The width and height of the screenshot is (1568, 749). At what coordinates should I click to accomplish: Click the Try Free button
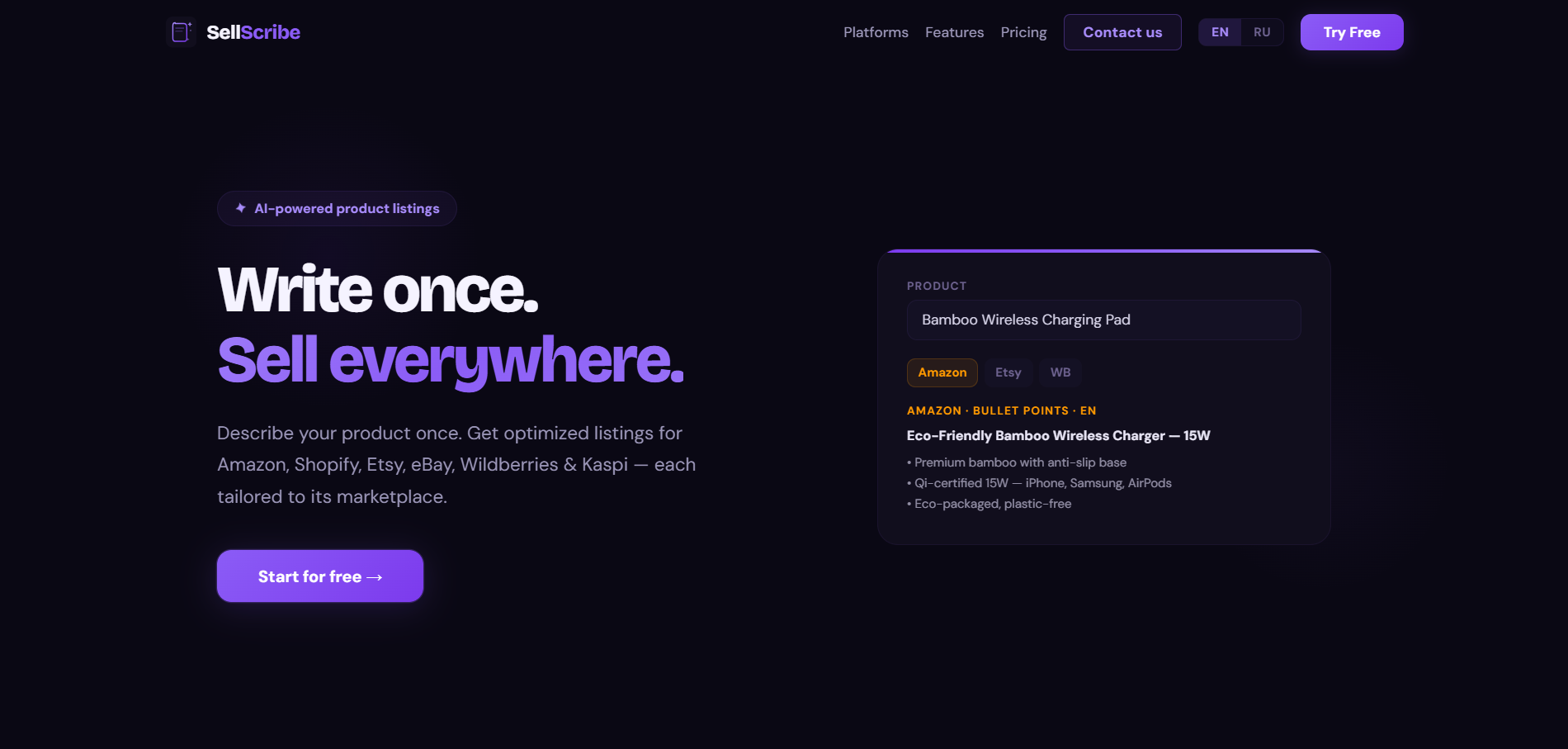click(x=1351, y=31)
